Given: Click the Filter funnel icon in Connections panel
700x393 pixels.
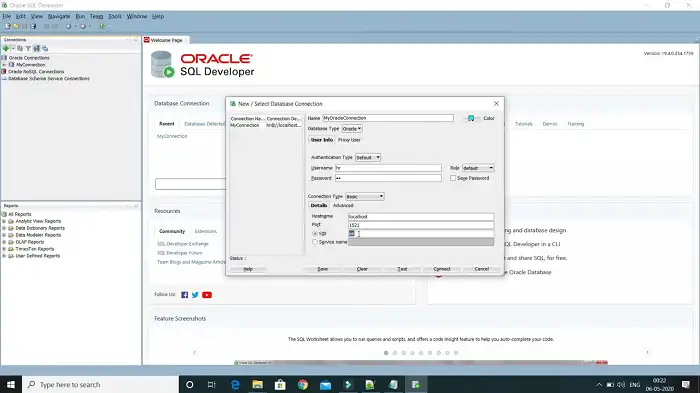Looking at the screenshot, I should pos(28,48).
